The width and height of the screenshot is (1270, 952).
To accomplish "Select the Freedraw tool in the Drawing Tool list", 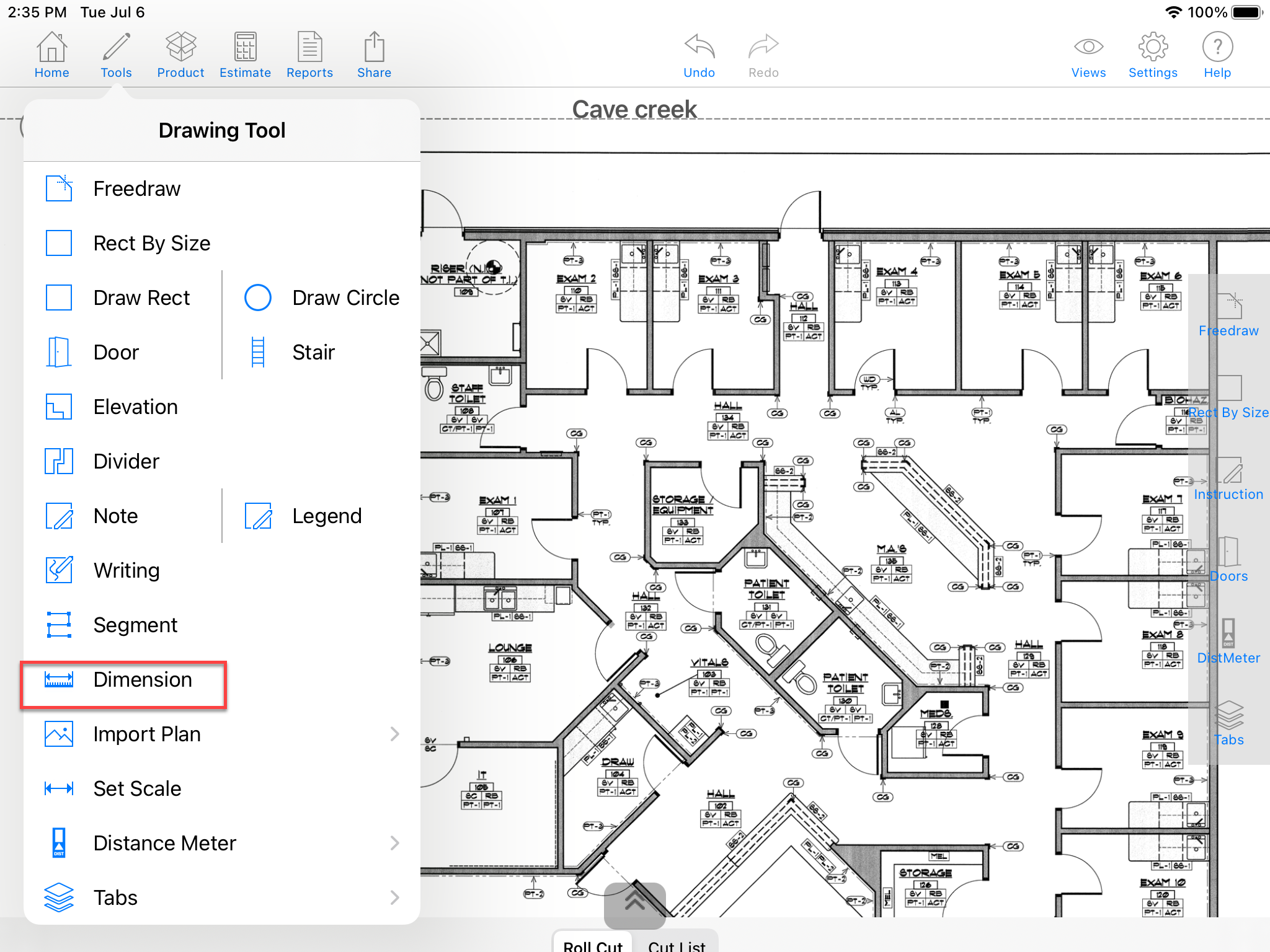I will point(136,188).
